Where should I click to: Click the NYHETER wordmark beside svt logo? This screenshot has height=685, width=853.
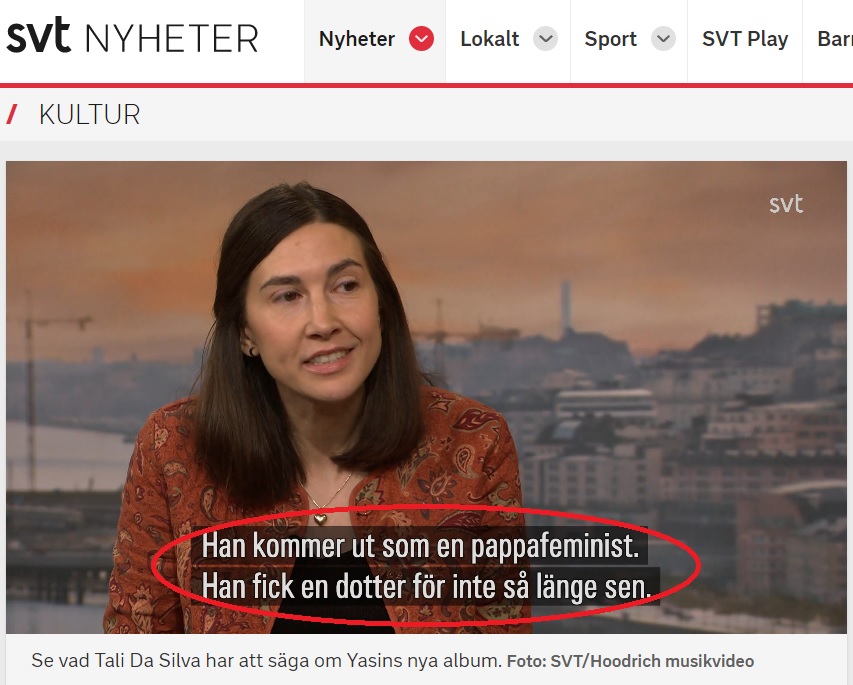[x=171, y=39]
